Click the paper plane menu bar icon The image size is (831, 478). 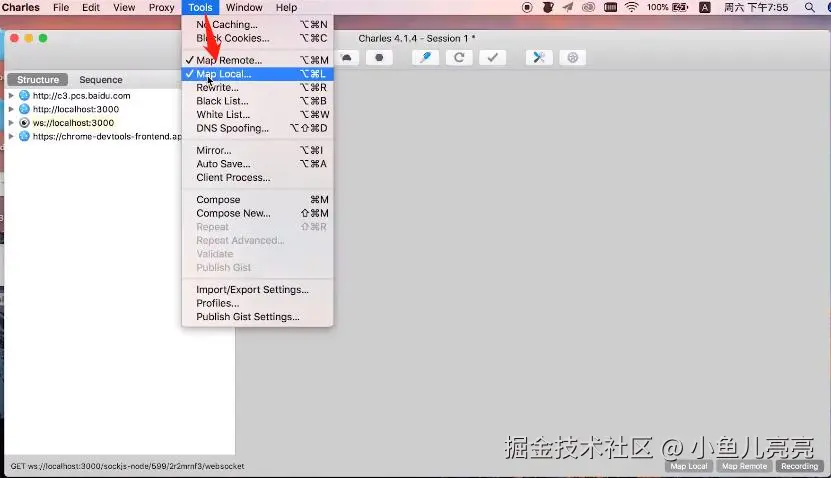click(568, 7)
